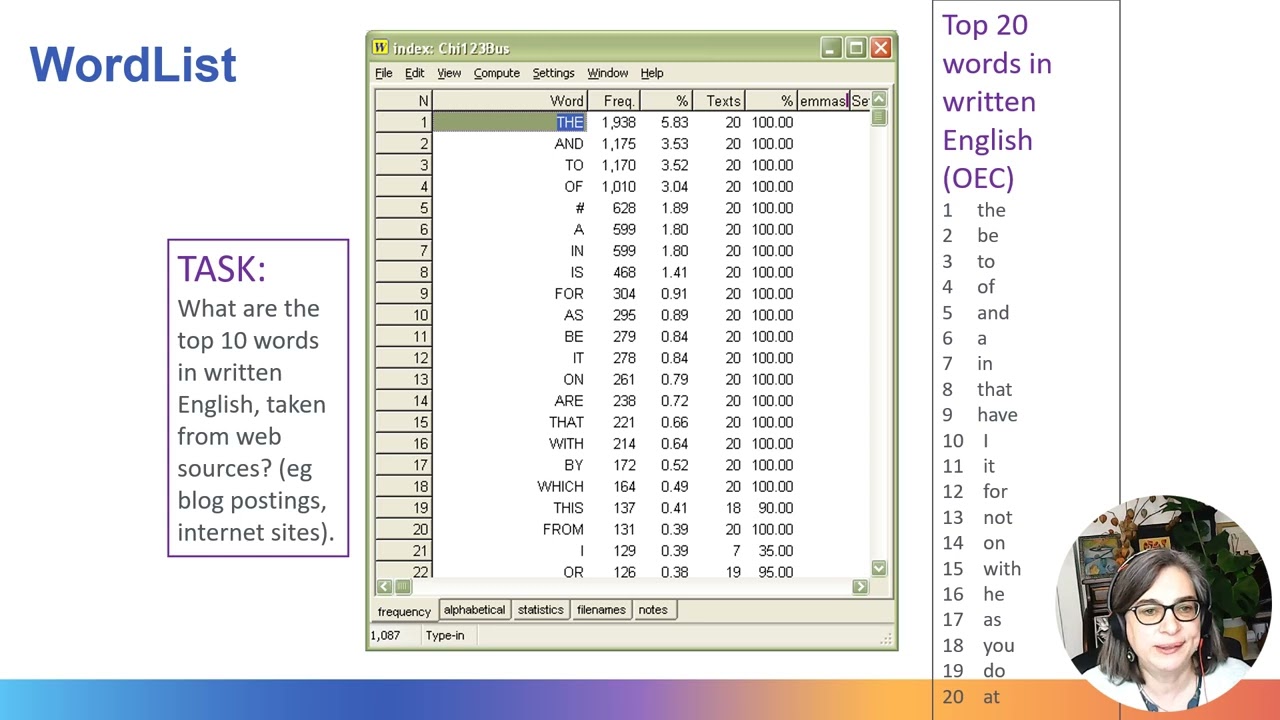This screenshot has height=720, width=1280.
Task: Click the horizontal scrollbar thumb
Action: click(x=402, y=587)
